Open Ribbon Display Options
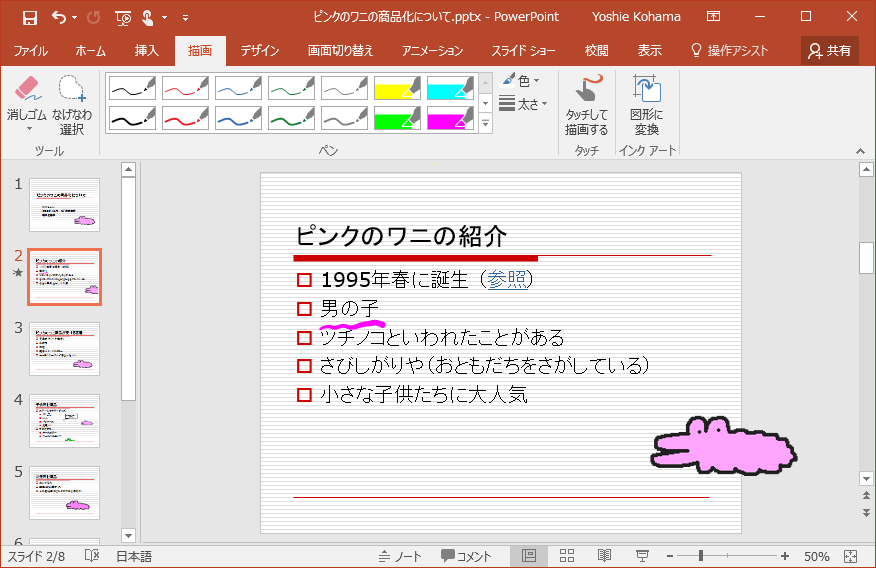This screenshot has width=876, height=568. click(x=713, y=17)
